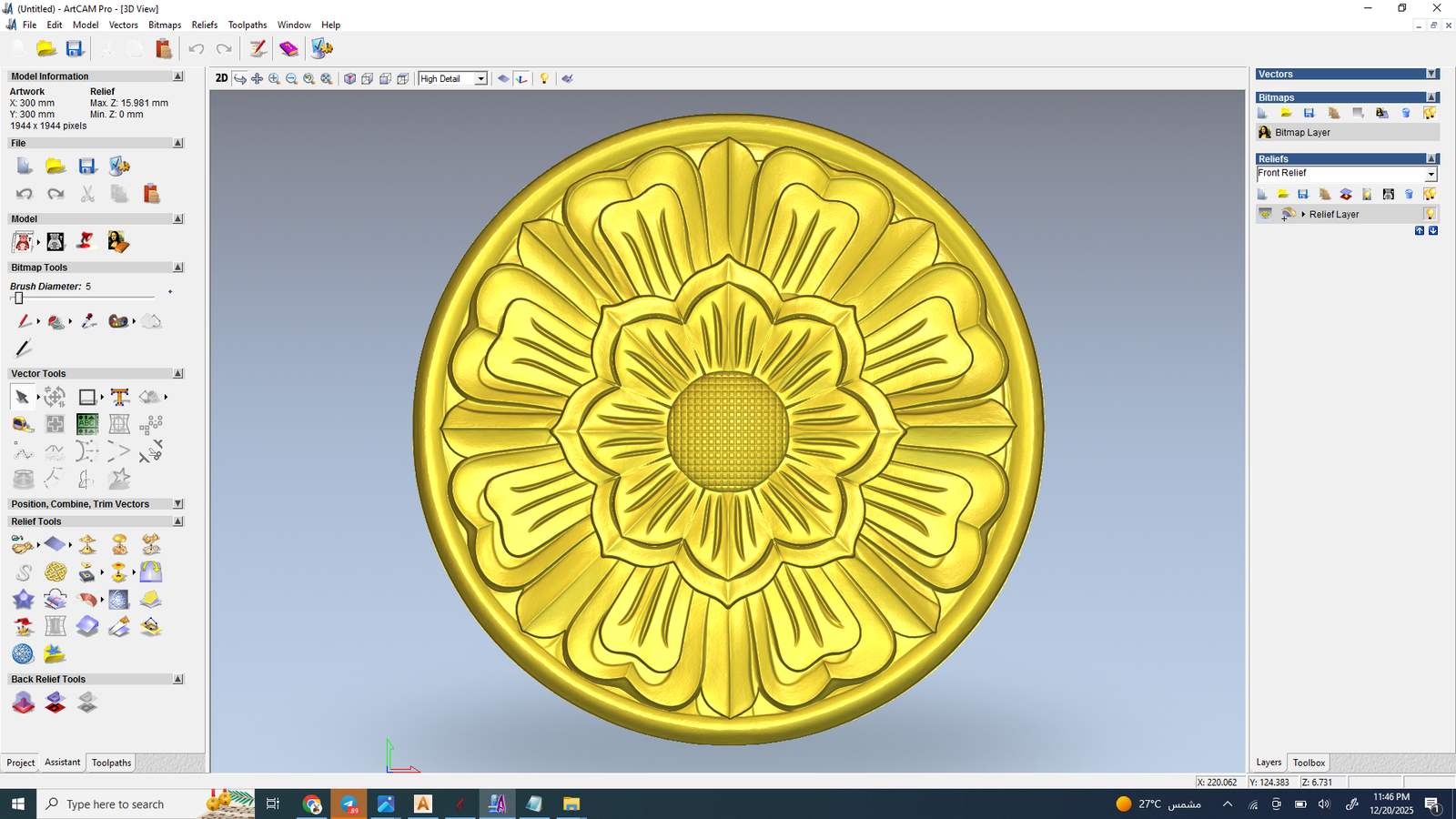
Task: Click the isometric view cube icon
Action: coord(349,79)
